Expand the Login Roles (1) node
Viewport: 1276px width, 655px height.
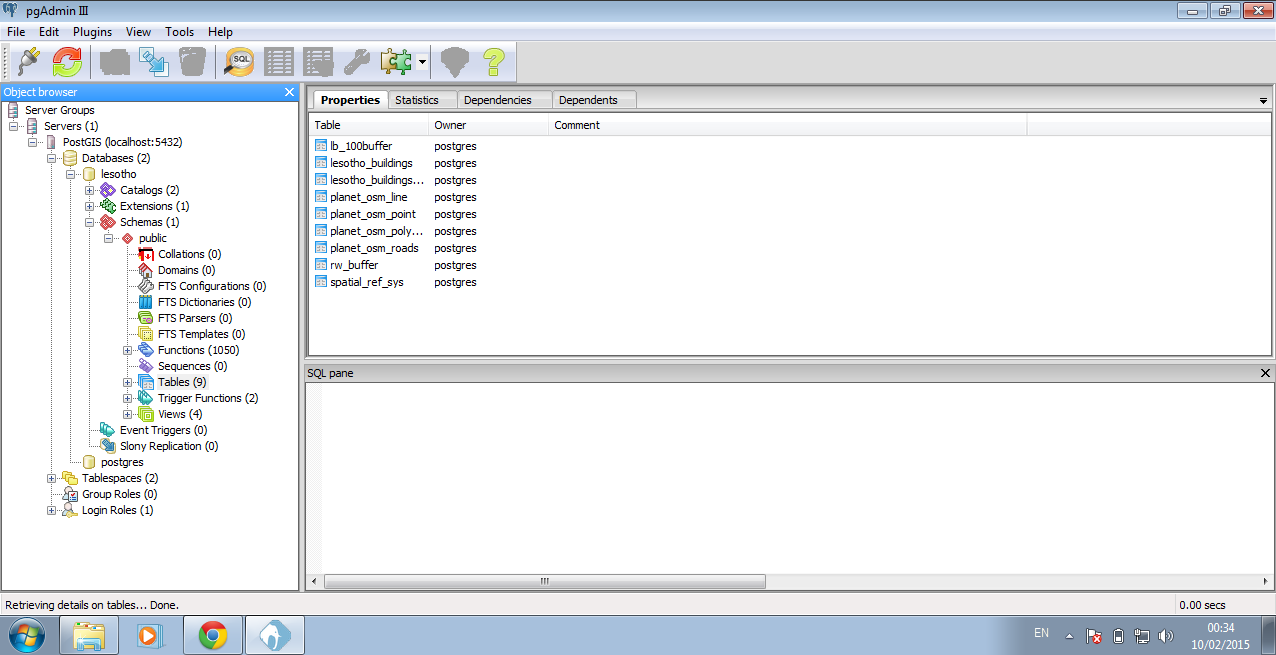click(52, 510)
